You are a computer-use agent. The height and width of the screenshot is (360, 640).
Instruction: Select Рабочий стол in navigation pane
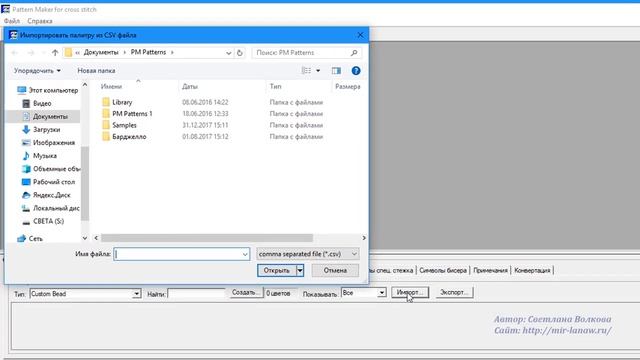(48, 182)
